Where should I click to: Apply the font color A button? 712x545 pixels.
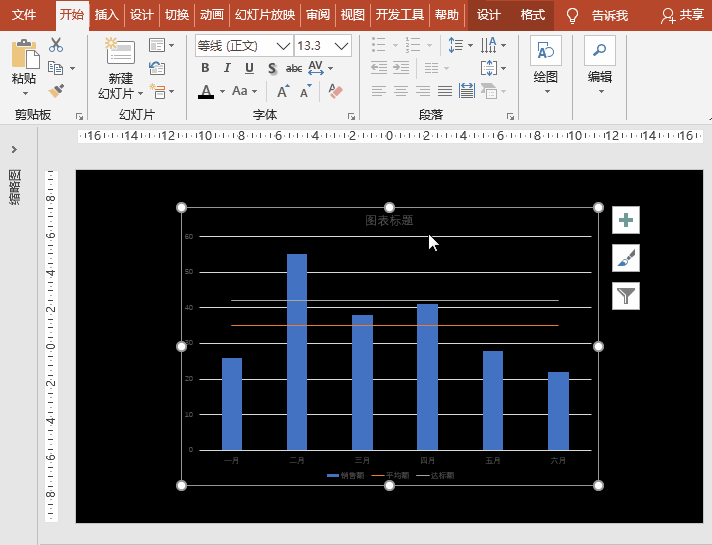click(x=206, y=92)
